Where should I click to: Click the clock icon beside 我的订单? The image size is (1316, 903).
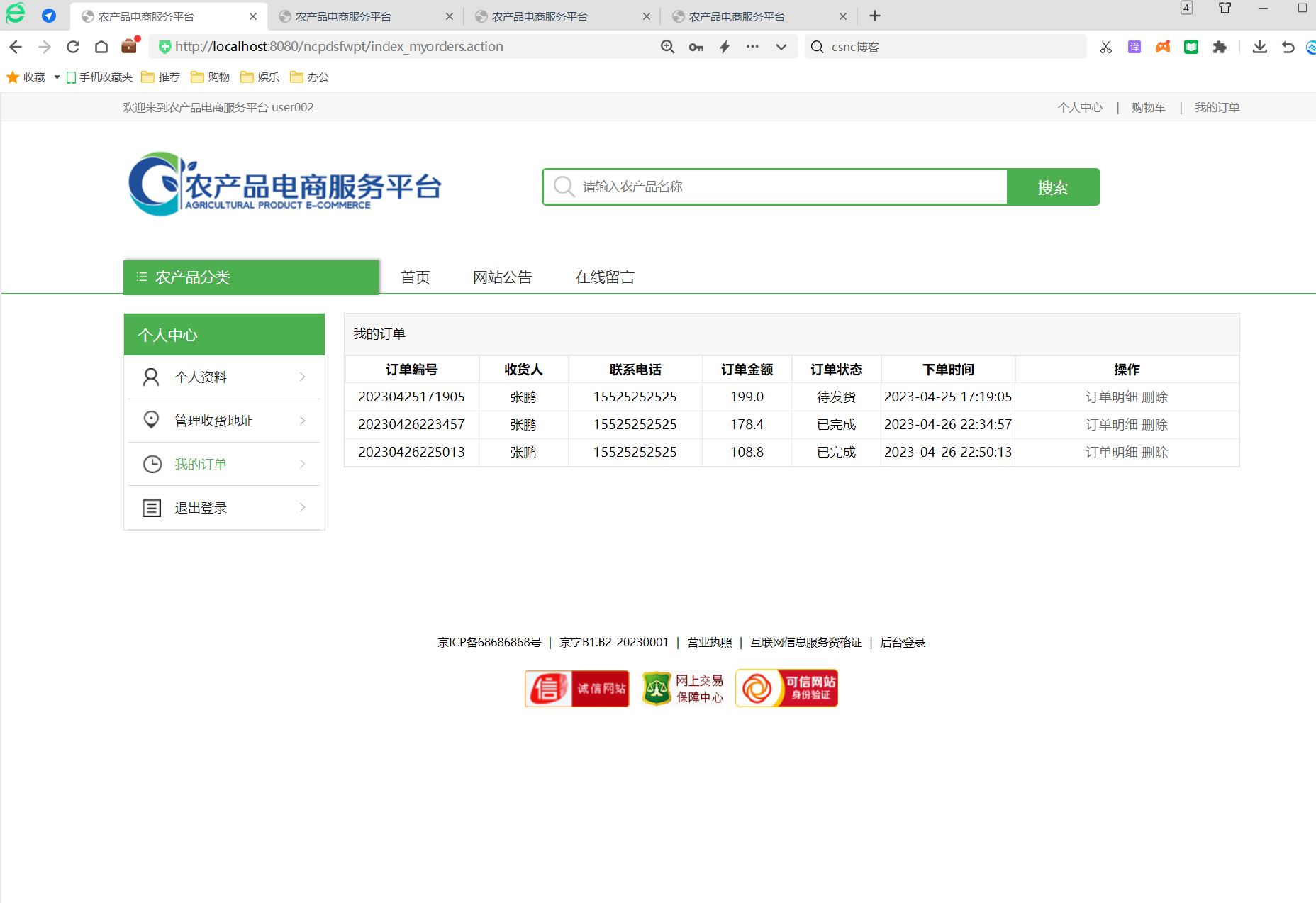click(152, 464)
